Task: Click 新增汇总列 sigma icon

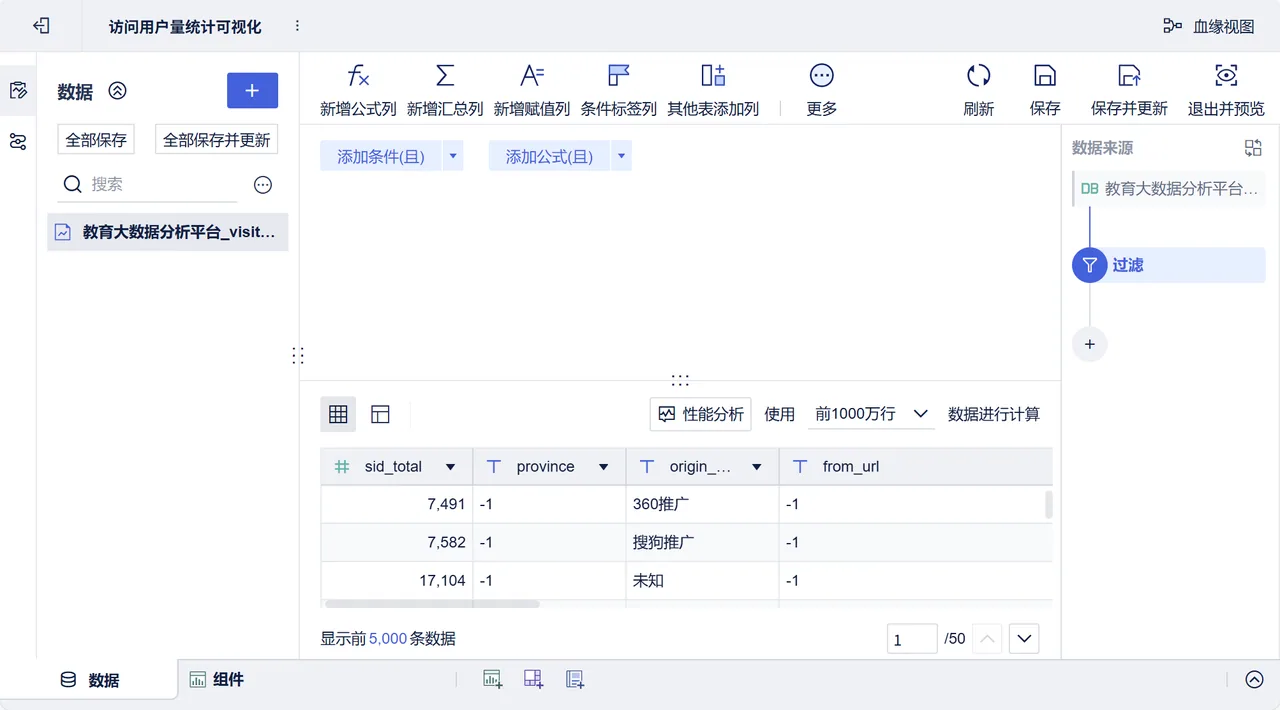Action: 445,76
